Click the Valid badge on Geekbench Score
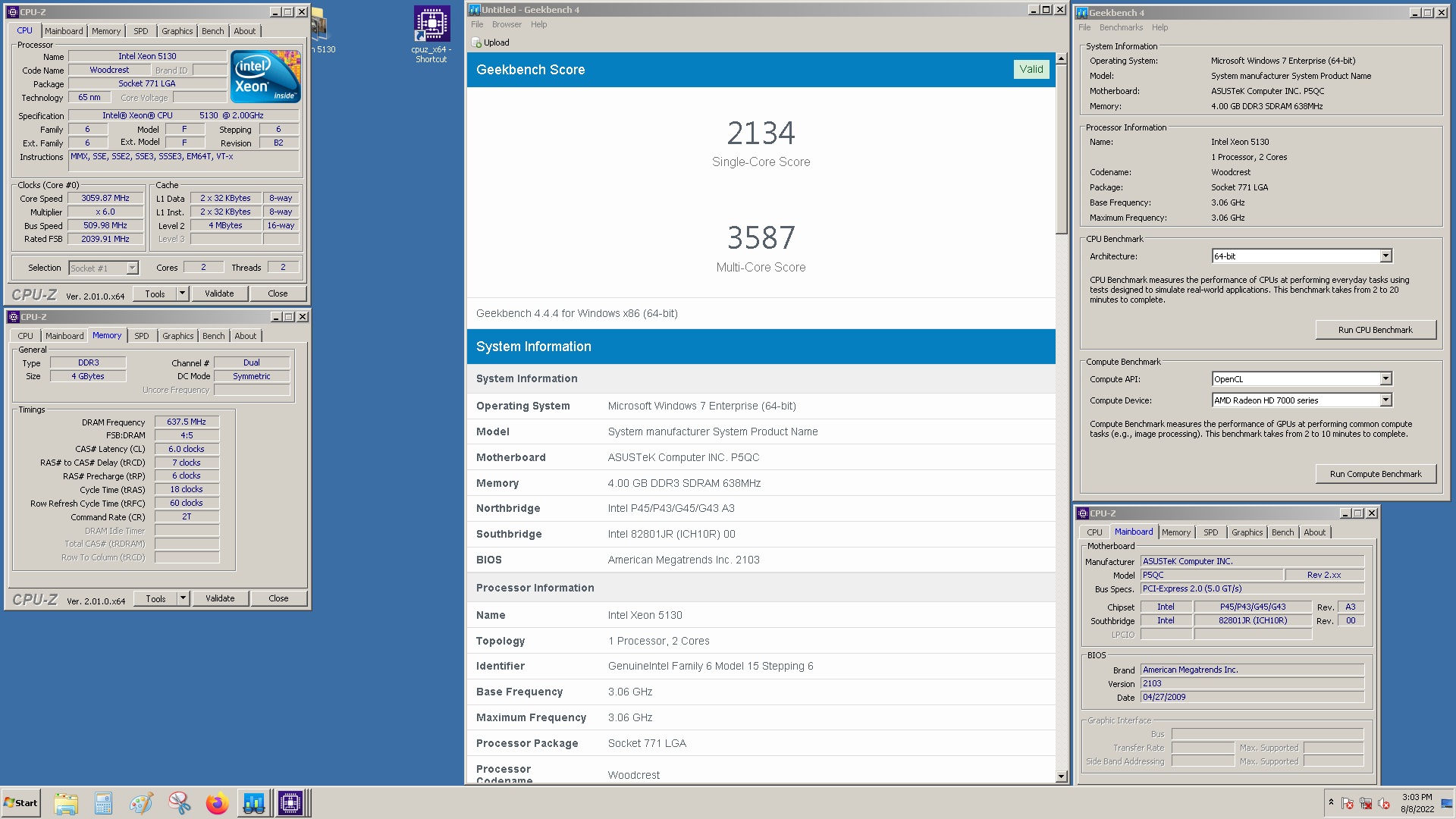 pos(1031,69)
